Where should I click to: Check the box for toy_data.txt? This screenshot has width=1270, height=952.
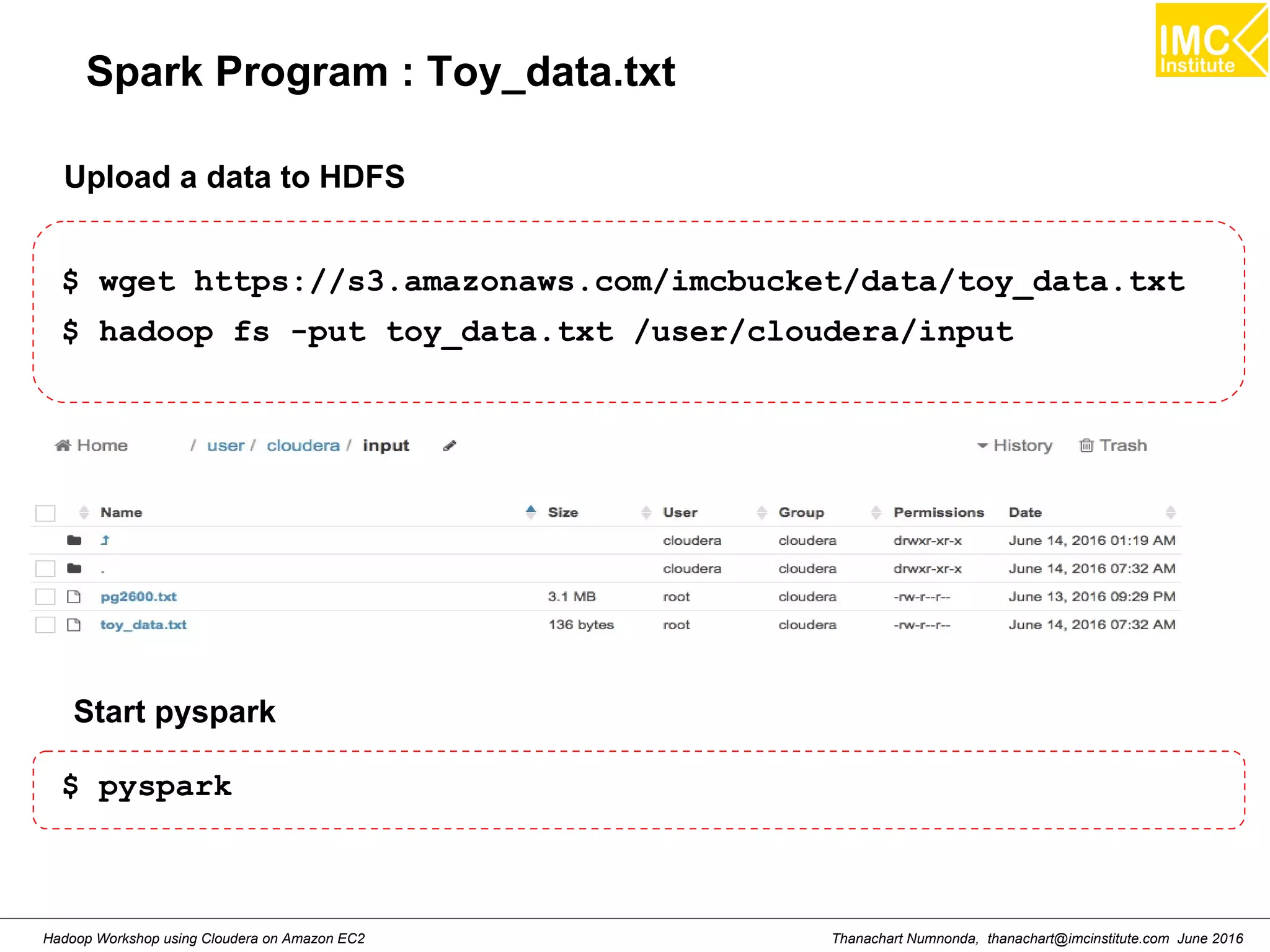tap(45, 625)
